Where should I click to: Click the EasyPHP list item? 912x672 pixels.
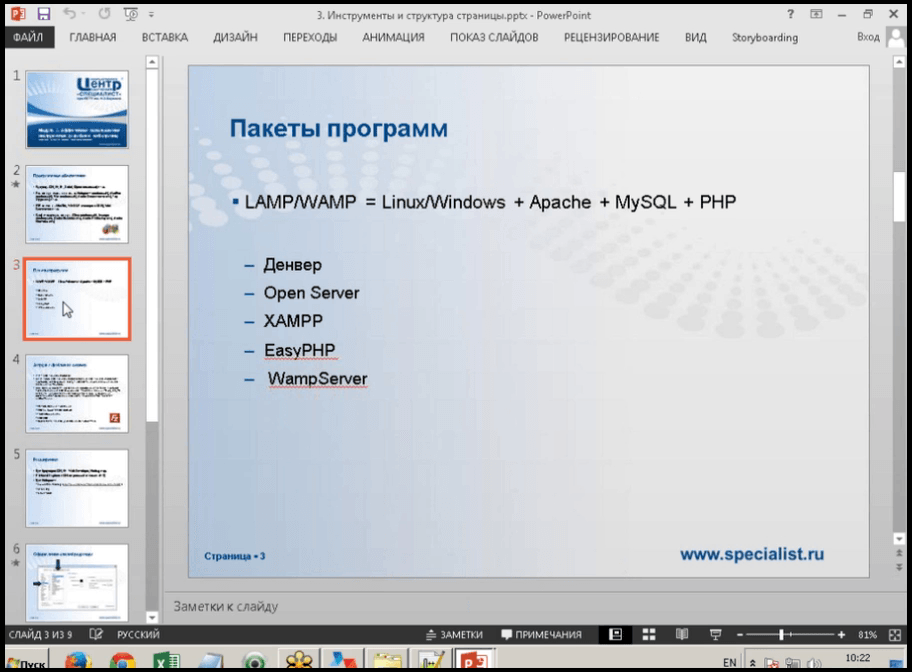point(300,350)
